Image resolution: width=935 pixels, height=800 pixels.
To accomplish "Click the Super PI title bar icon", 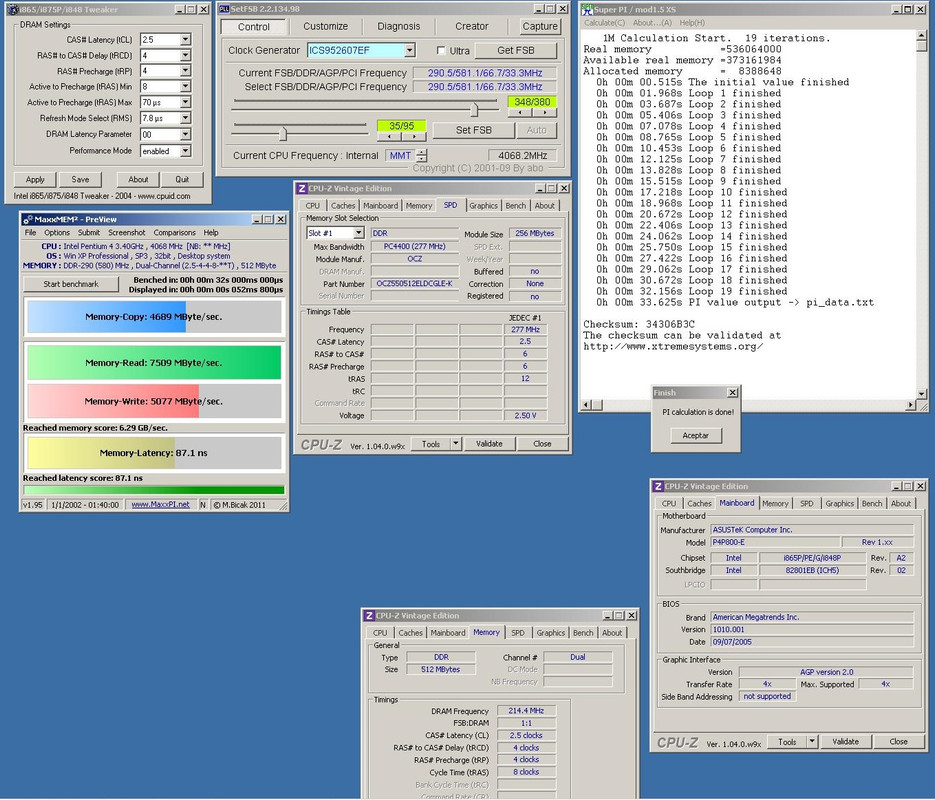I will coord(587,9).
